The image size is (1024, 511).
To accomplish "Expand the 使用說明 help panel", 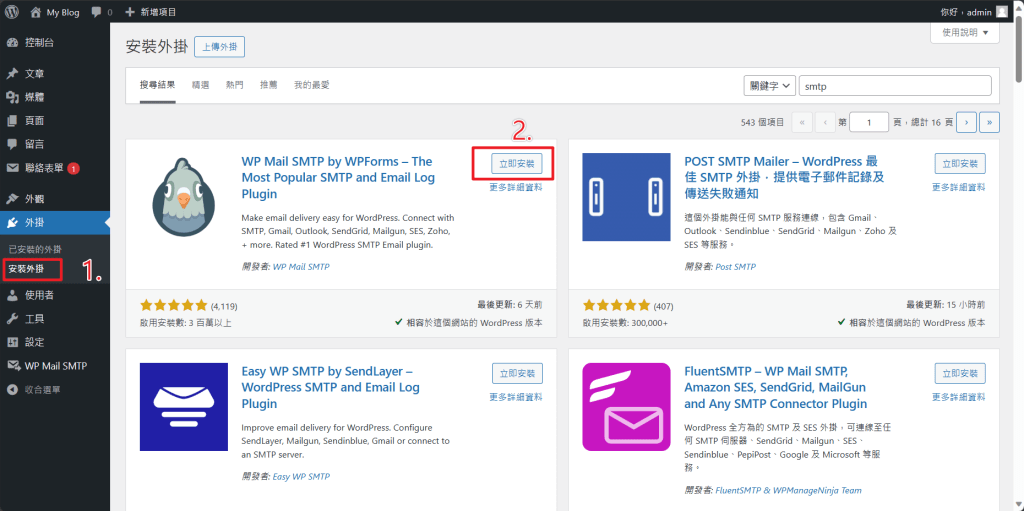I will 965,33.
